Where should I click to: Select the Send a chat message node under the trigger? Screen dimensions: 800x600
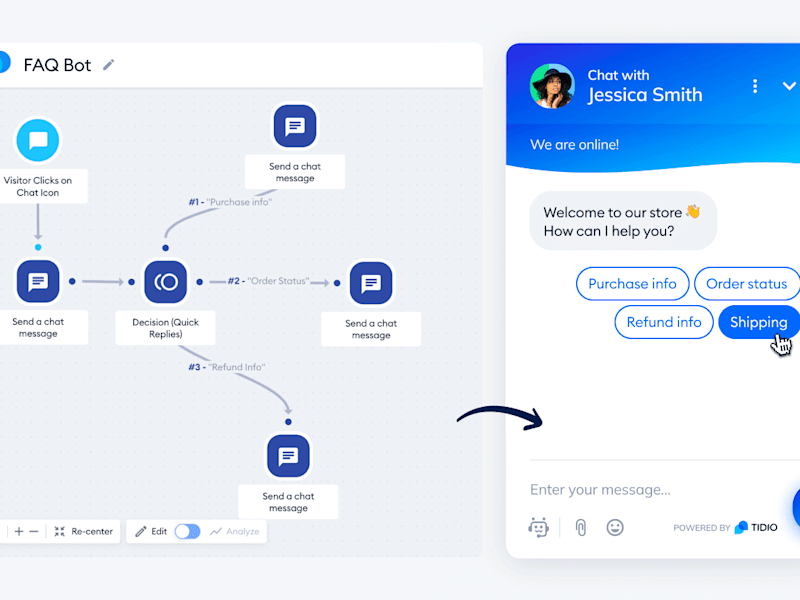point(38,281)
